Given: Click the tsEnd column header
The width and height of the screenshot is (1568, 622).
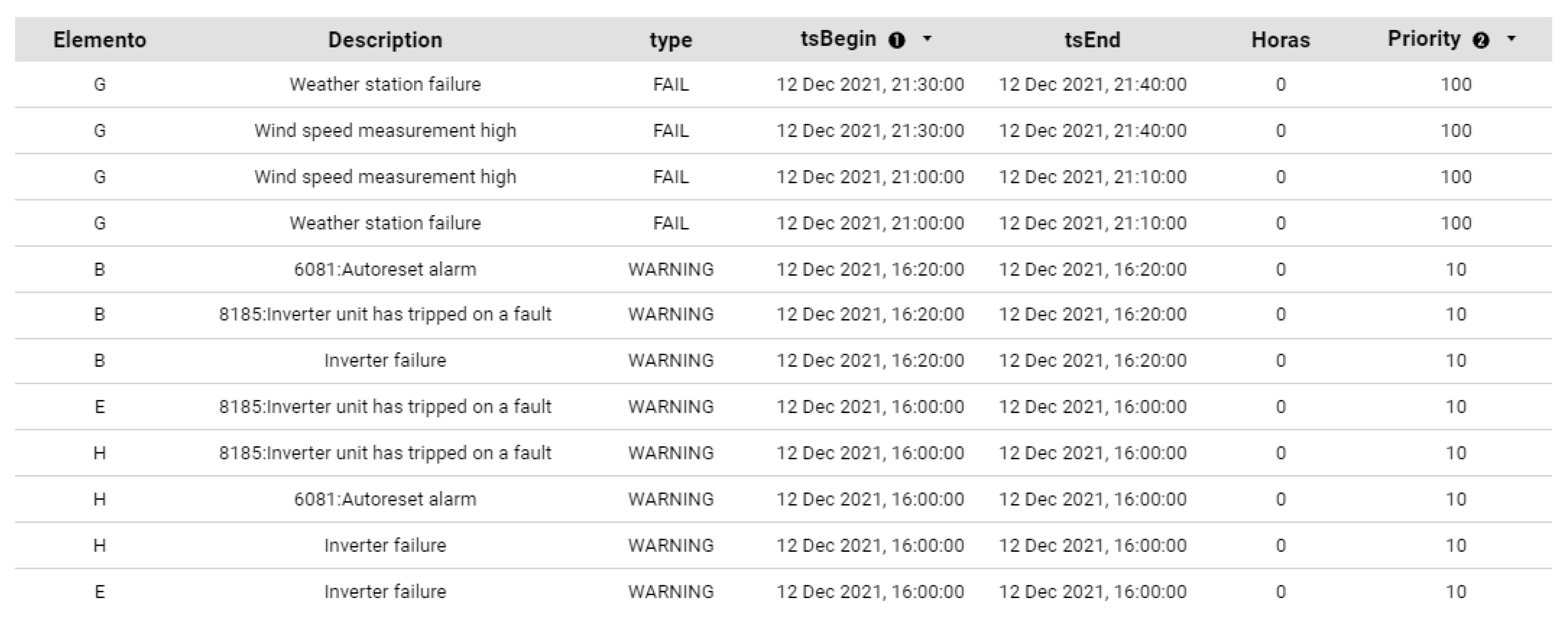Looking at the screenshot, I should (x=1092, y=40).
